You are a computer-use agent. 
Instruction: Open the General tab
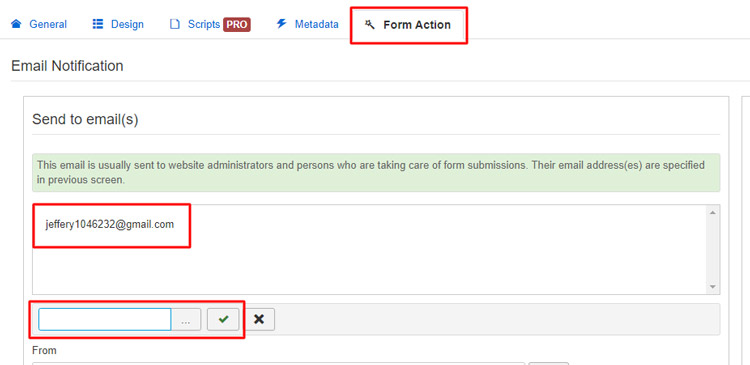coord(39,24)
